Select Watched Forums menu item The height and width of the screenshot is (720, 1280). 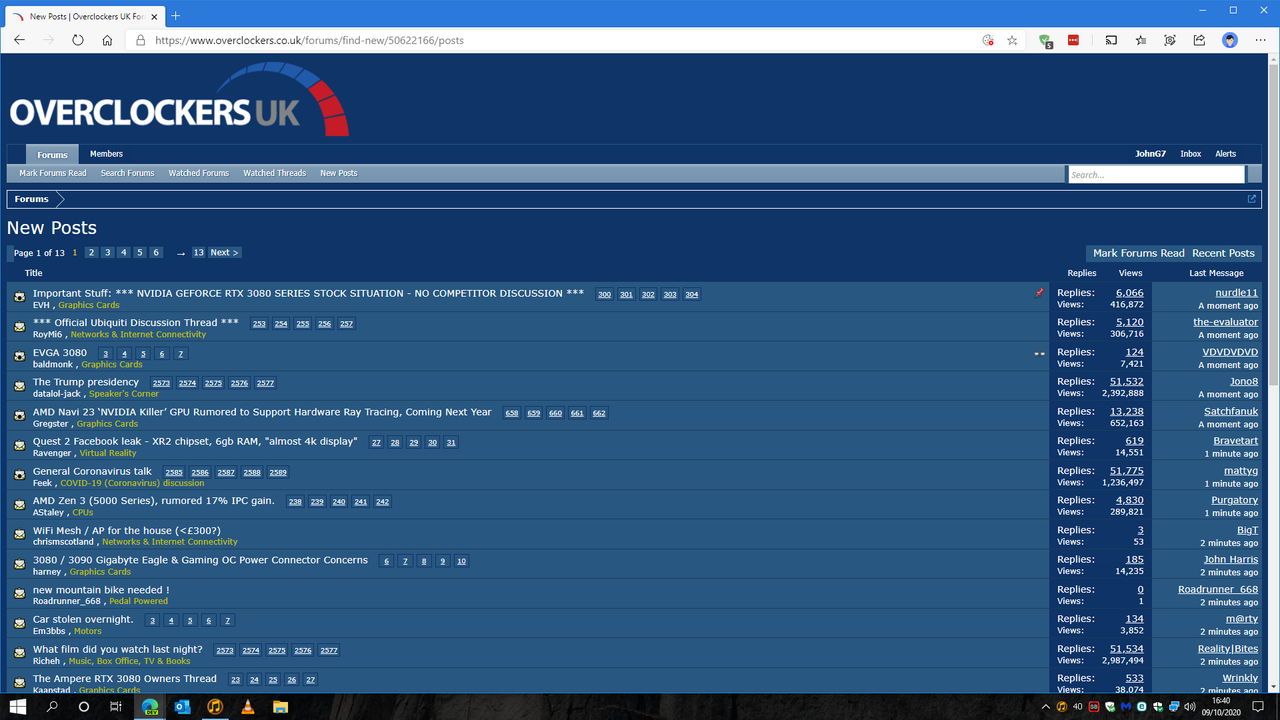point(198,173)
